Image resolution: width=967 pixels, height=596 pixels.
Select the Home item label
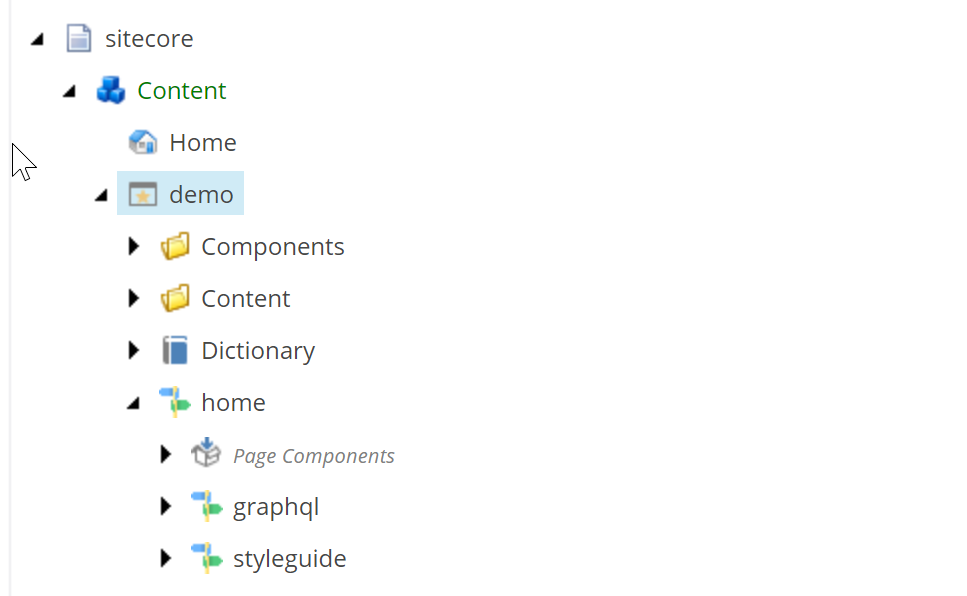point(203,143)
